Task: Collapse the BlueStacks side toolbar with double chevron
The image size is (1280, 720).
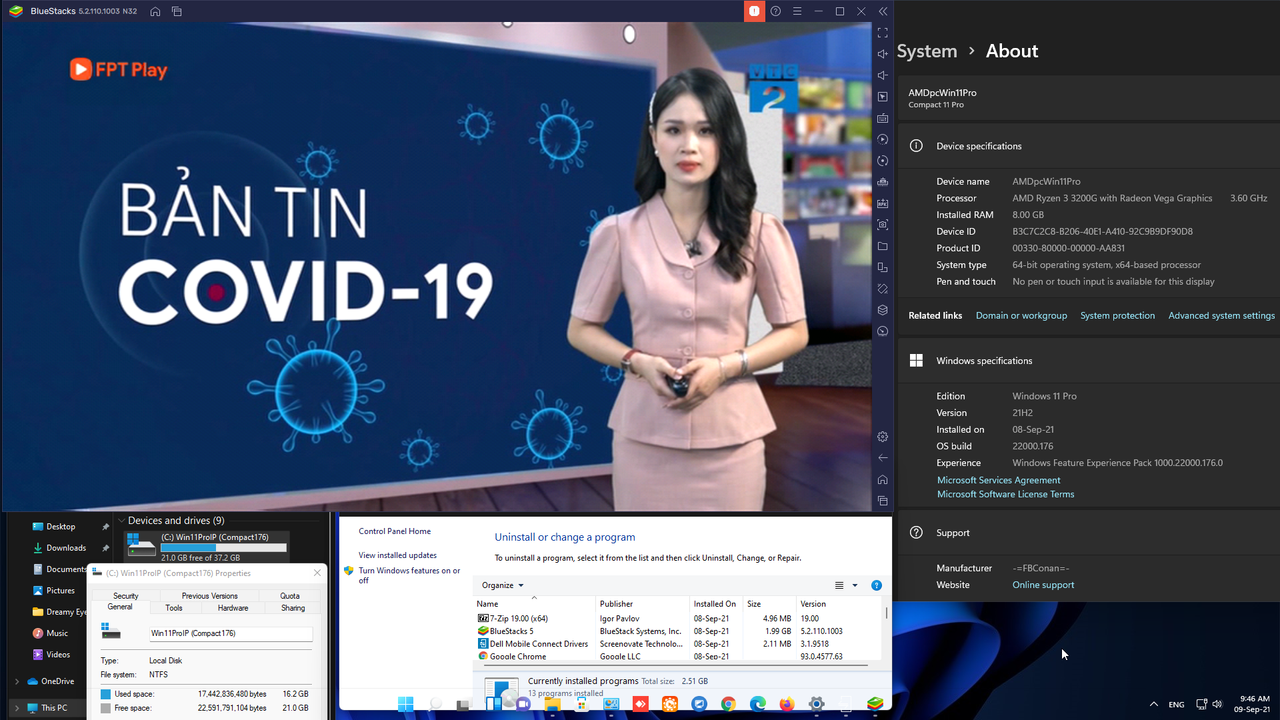Action: 883,11
